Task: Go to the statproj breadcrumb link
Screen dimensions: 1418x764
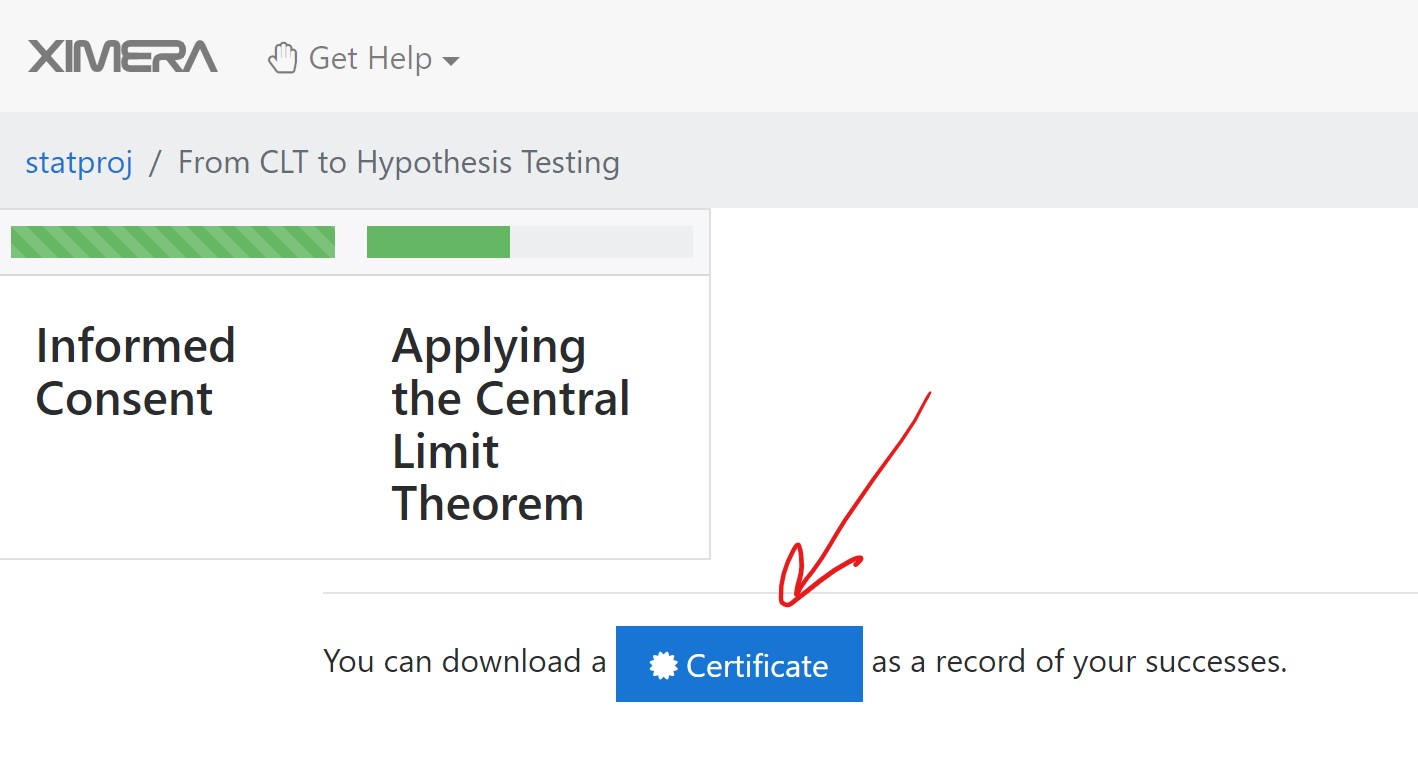Action: pyautogui.click(x=79, y=162)
